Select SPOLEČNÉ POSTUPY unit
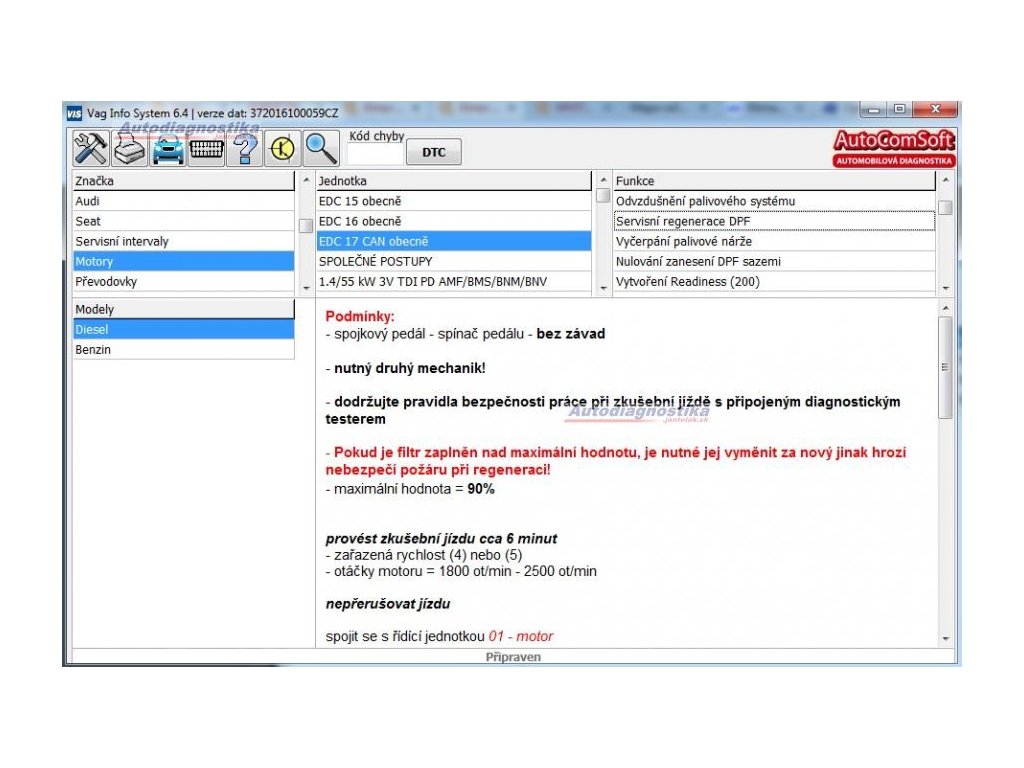Viewport: 1024px width, 768px height. pyautogui.click(x=454, y=261)
